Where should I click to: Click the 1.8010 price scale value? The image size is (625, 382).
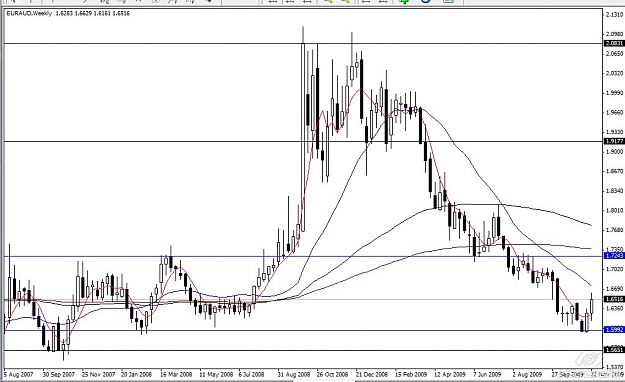pos(614,211)
